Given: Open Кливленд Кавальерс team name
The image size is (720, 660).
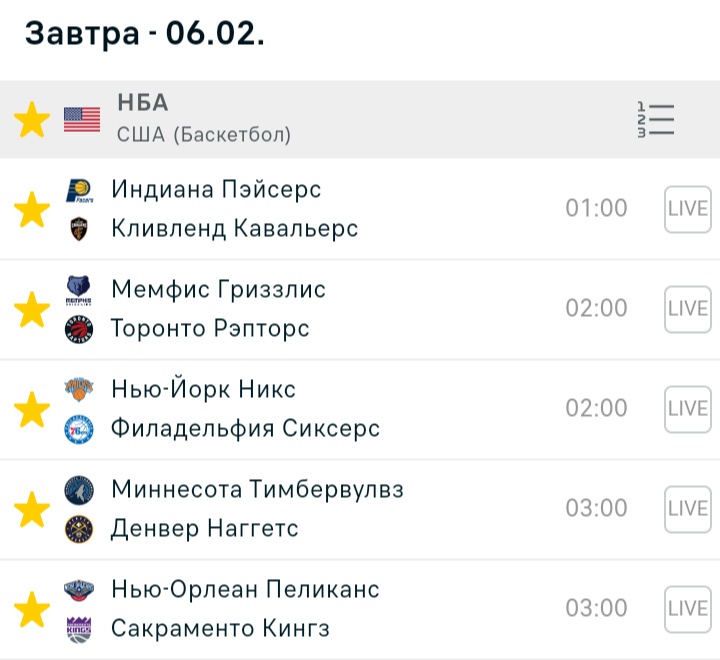Looking at the screenshot, I should tap(235, 229).
